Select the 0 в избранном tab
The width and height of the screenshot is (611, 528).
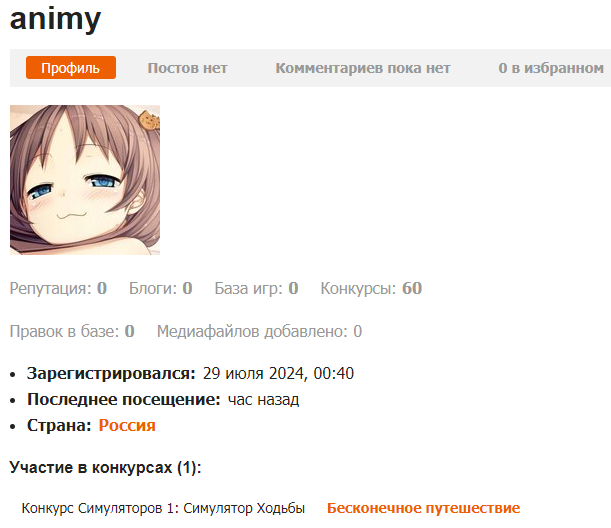(551, 68)
